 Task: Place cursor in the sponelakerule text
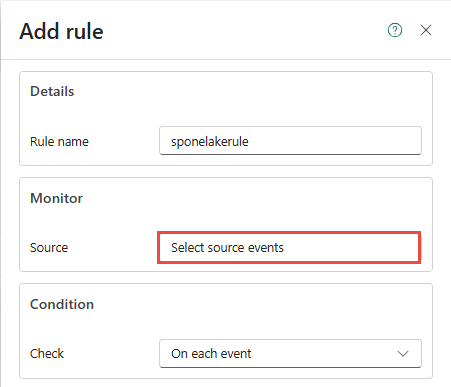click(210, 142)
